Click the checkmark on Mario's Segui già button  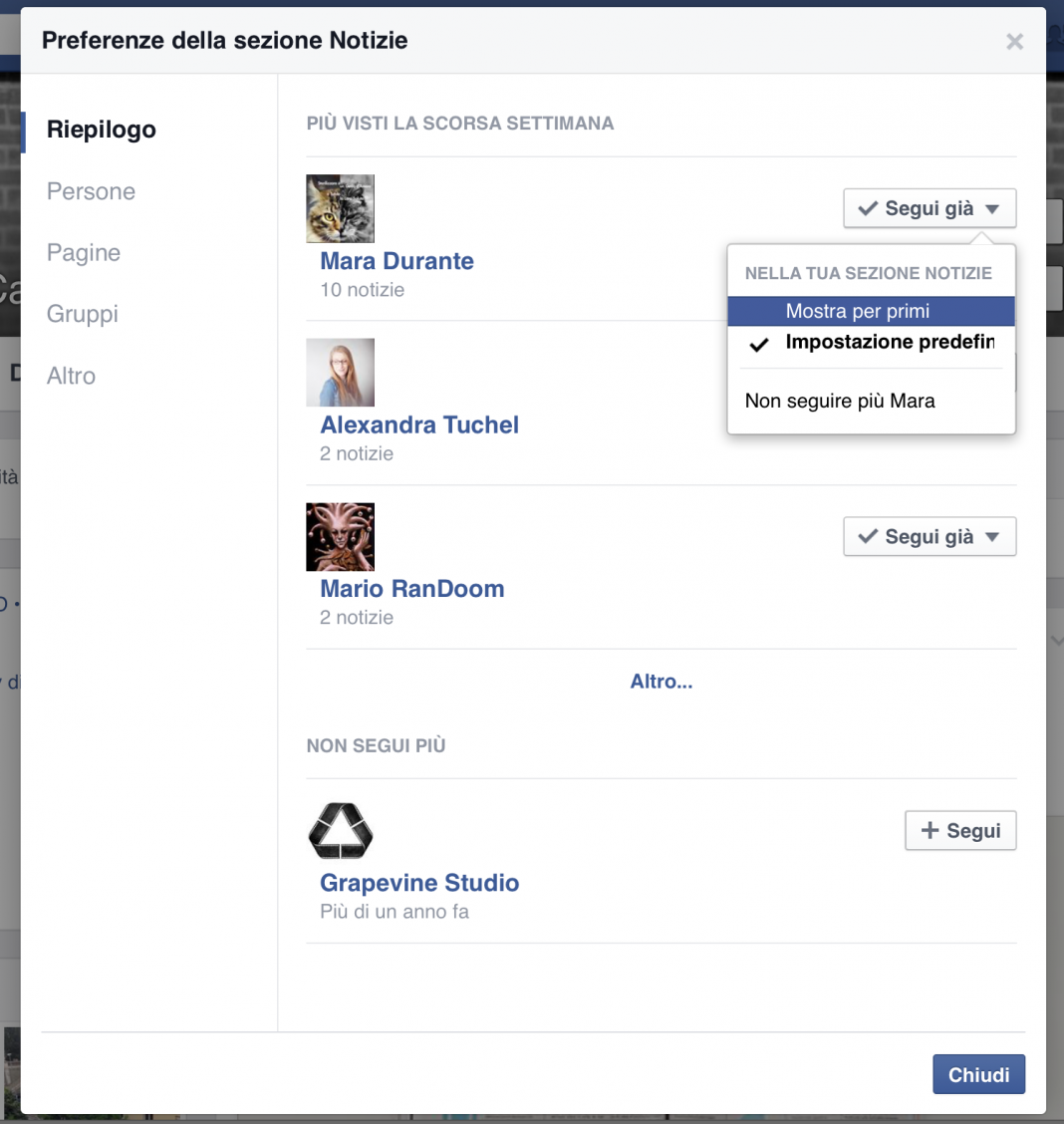click(x=866, y=536)
